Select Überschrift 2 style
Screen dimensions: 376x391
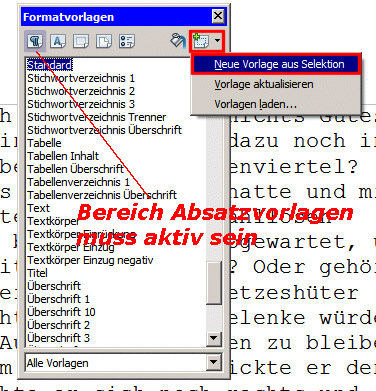pyautogui.click(x=58, y=325)
